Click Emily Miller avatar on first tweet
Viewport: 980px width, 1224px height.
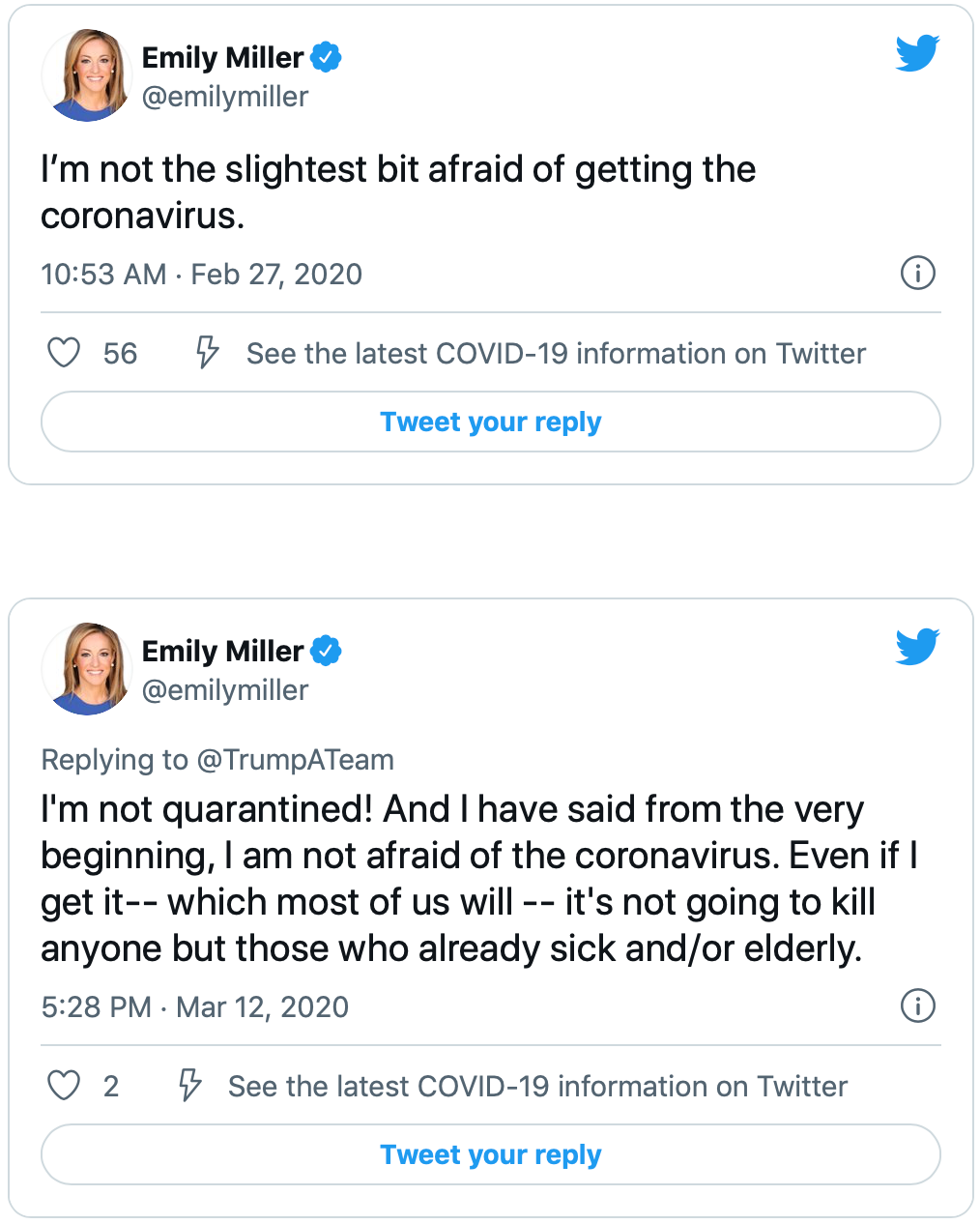(x=87, y=75)
